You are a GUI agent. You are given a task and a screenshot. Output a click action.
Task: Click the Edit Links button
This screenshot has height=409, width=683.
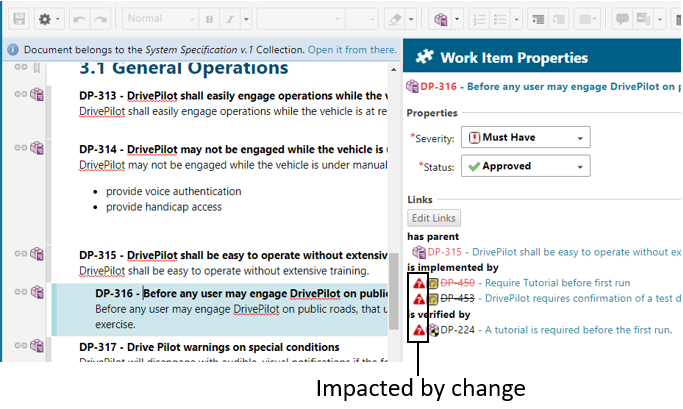point(434,218)
